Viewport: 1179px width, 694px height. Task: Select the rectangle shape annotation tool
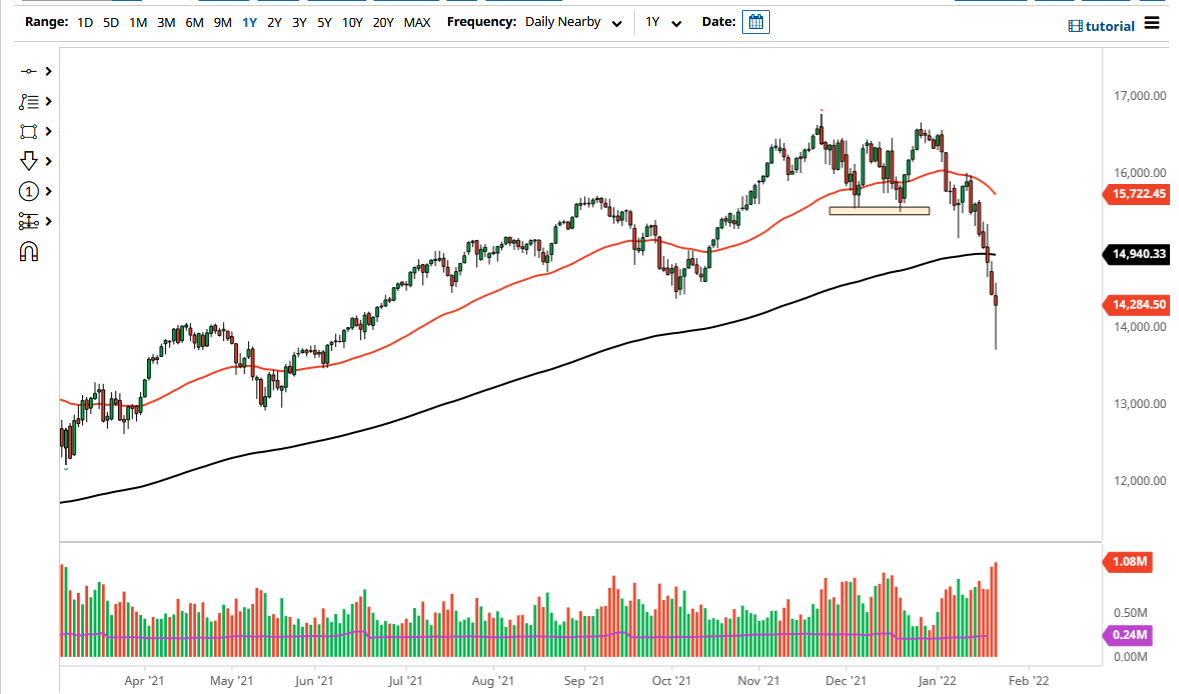(28, 131)
